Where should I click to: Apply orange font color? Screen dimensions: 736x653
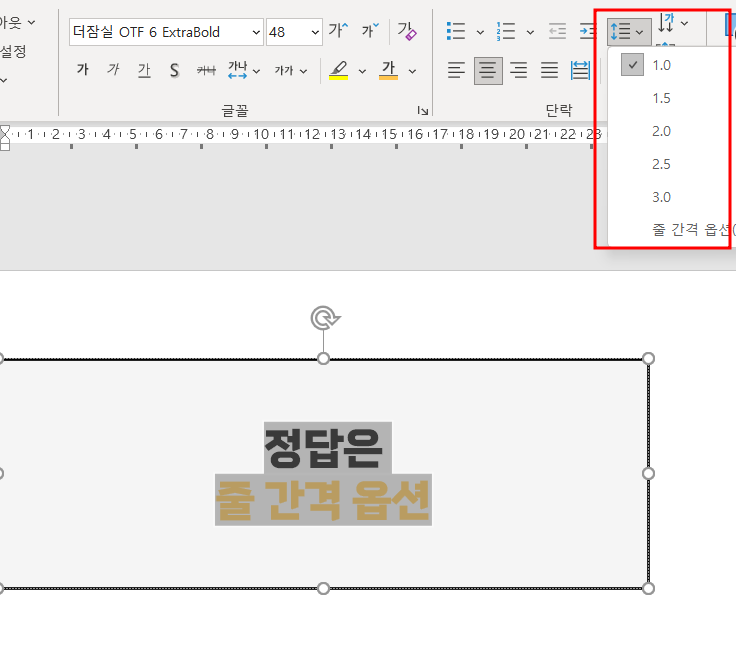[x=388, y=70]
